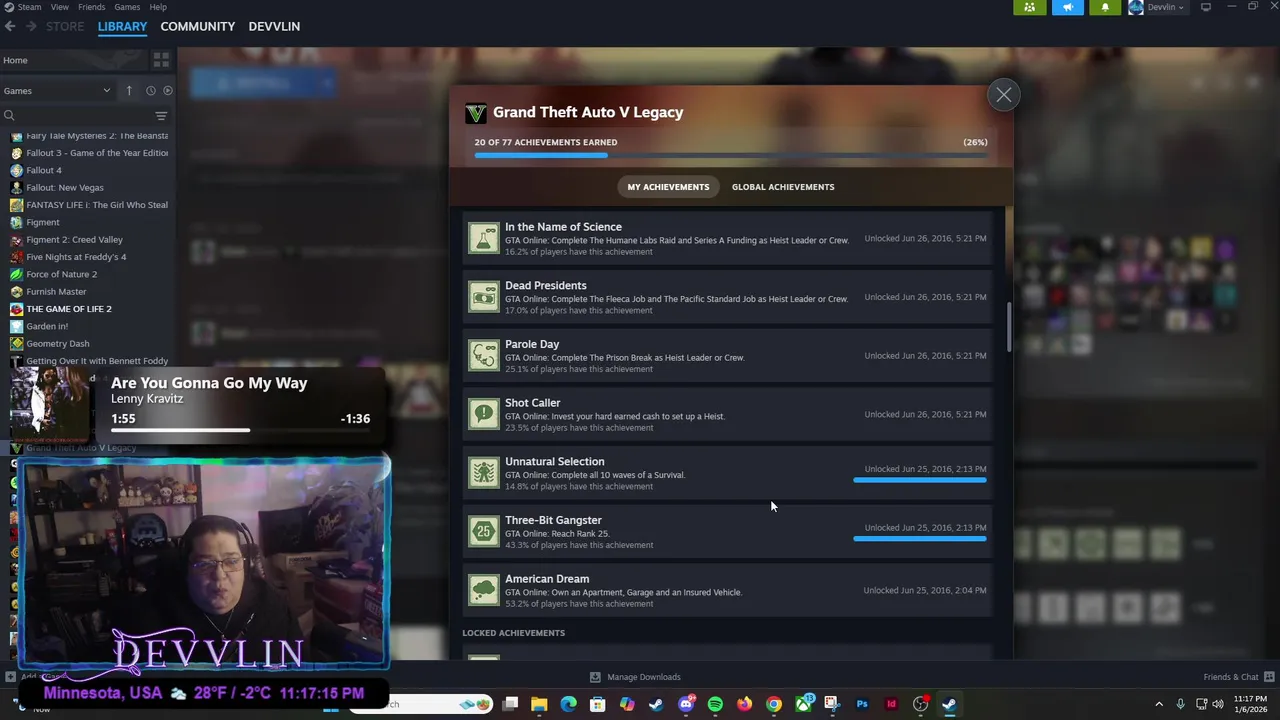Open File Explorer from the taskbar
Screen dimensions: 1280x720
[x=539, y=704]
